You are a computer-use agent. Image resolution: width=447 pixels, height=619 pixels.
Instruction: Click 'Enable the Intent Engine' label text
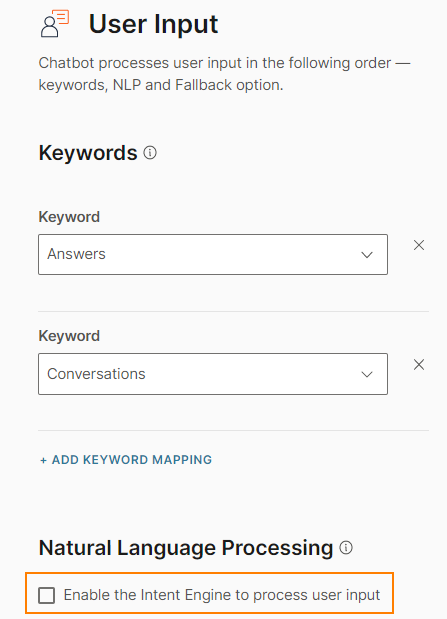pyautogui.click(x=222, y=595)
